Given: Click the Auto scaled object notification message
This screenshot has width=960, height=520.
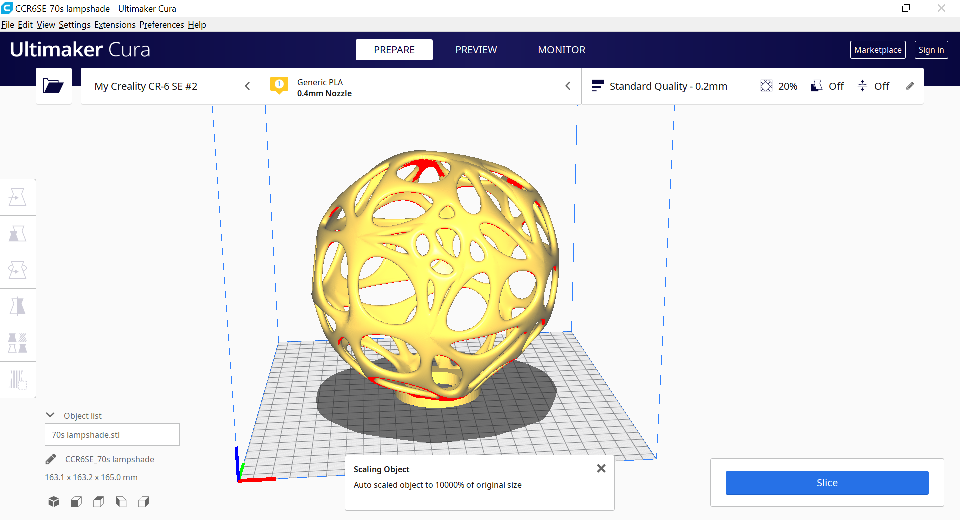Looking at the screenshot, I should pyautogui.click(x=437, y=485).
